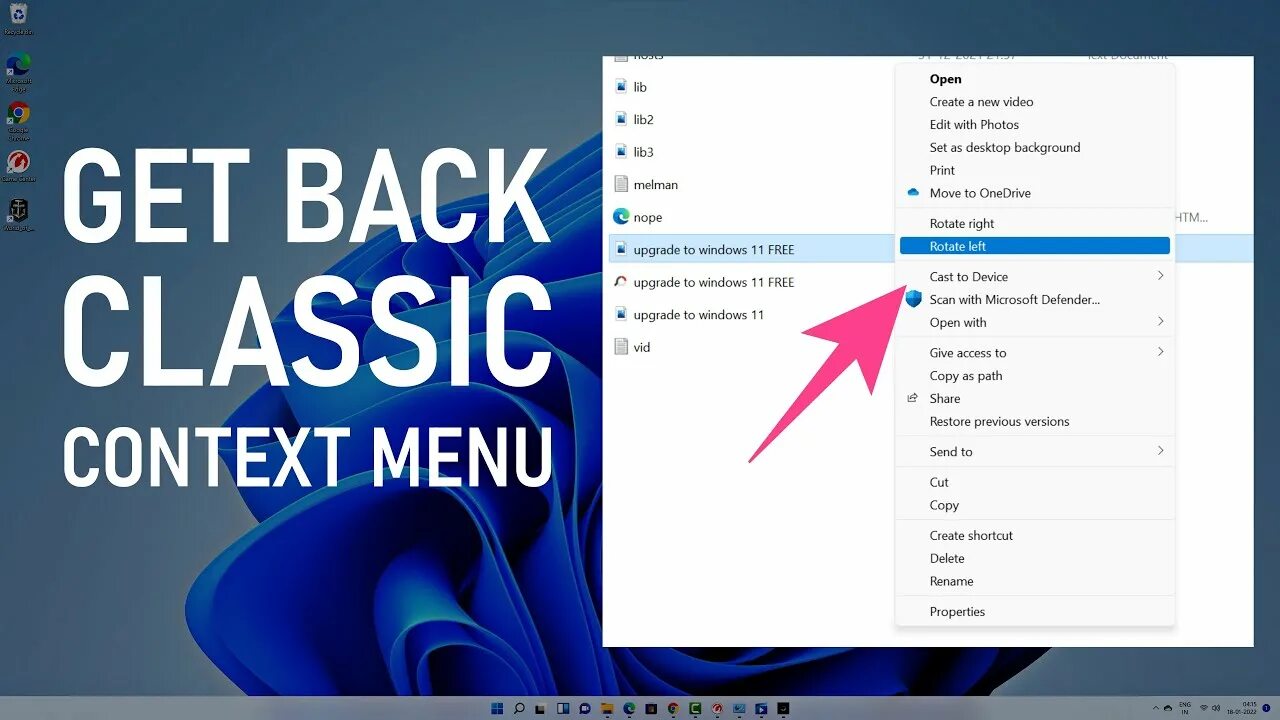Launch Microsoft Edge from the taskbar
This screenshot has width=1280, height=720.
(629, 708)
